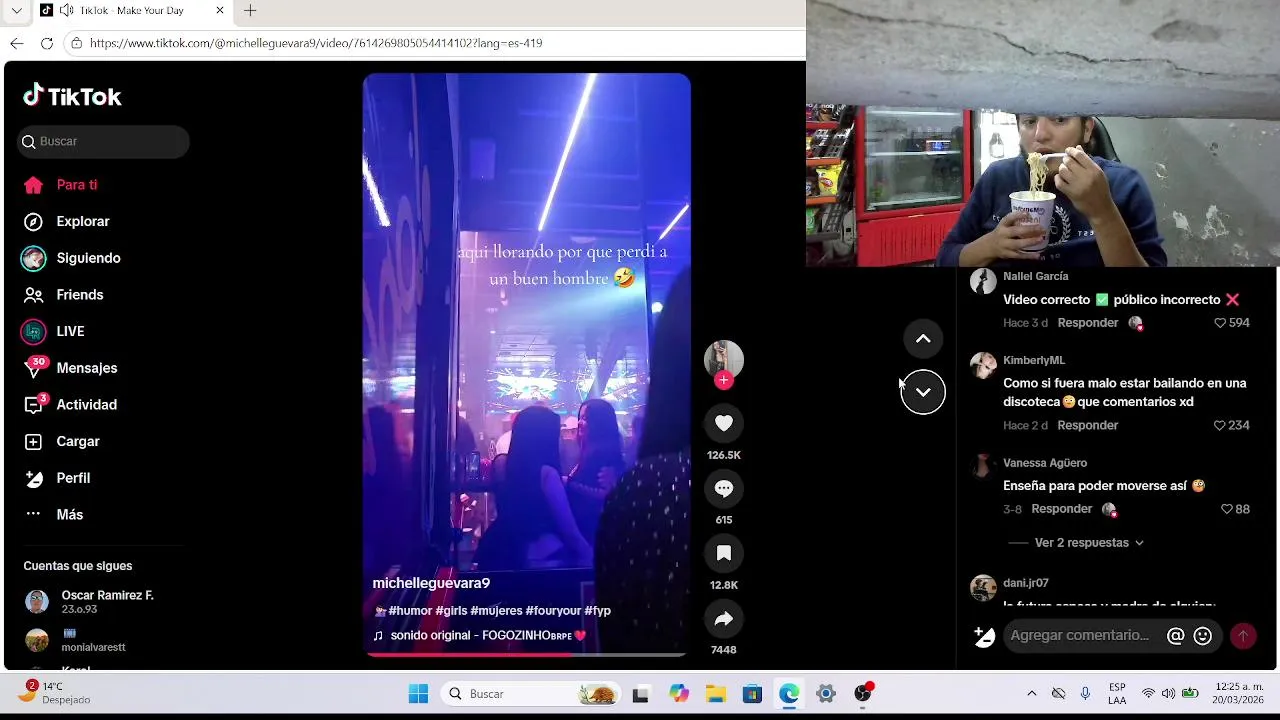Open Settings gear from the taskbar
The height and width of the screenshot is (720, 1280).
826,694
